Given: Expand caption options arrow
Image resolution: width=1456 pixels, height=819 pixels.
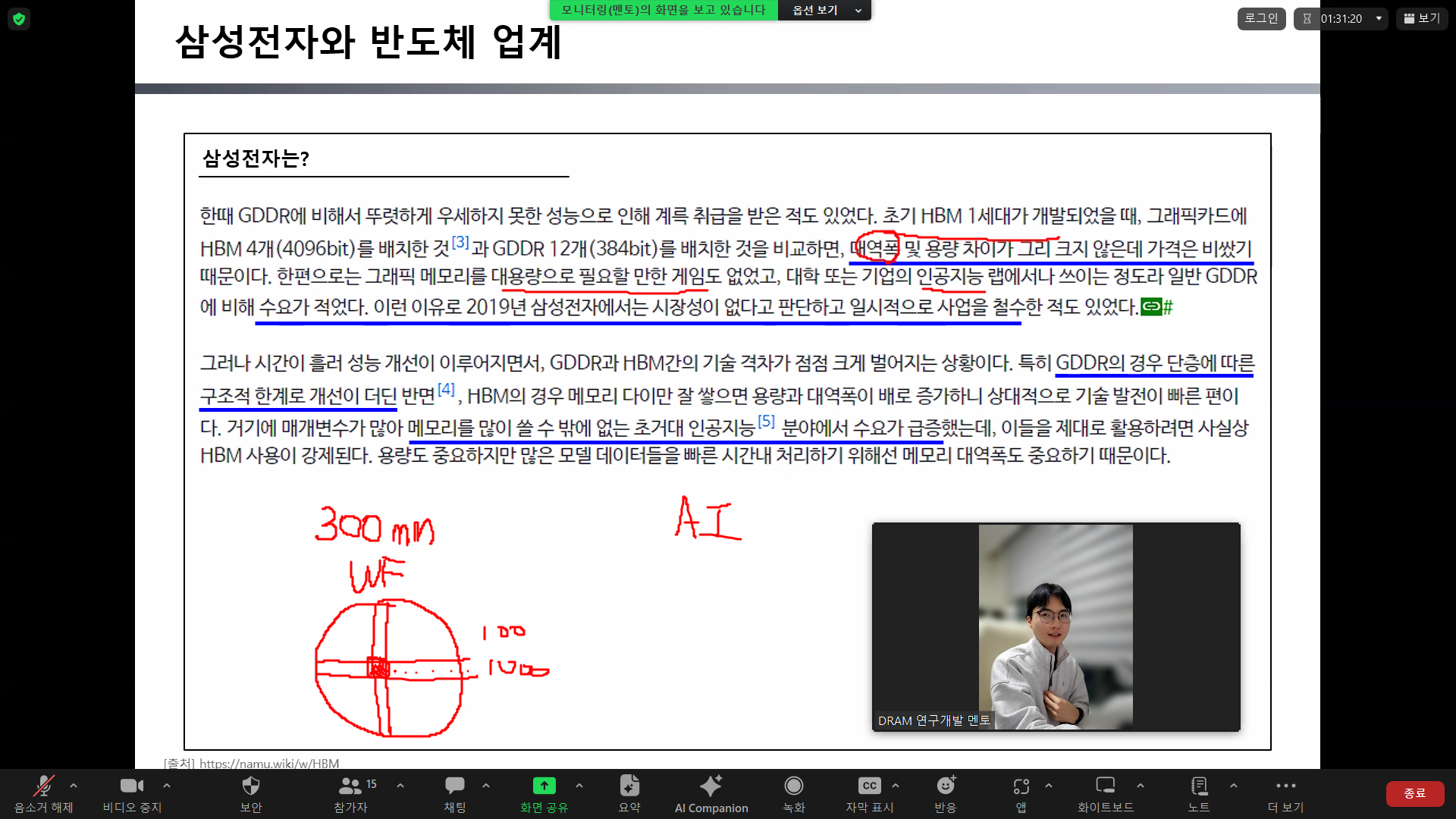Looking at the screenshot, I should [896, 786].
